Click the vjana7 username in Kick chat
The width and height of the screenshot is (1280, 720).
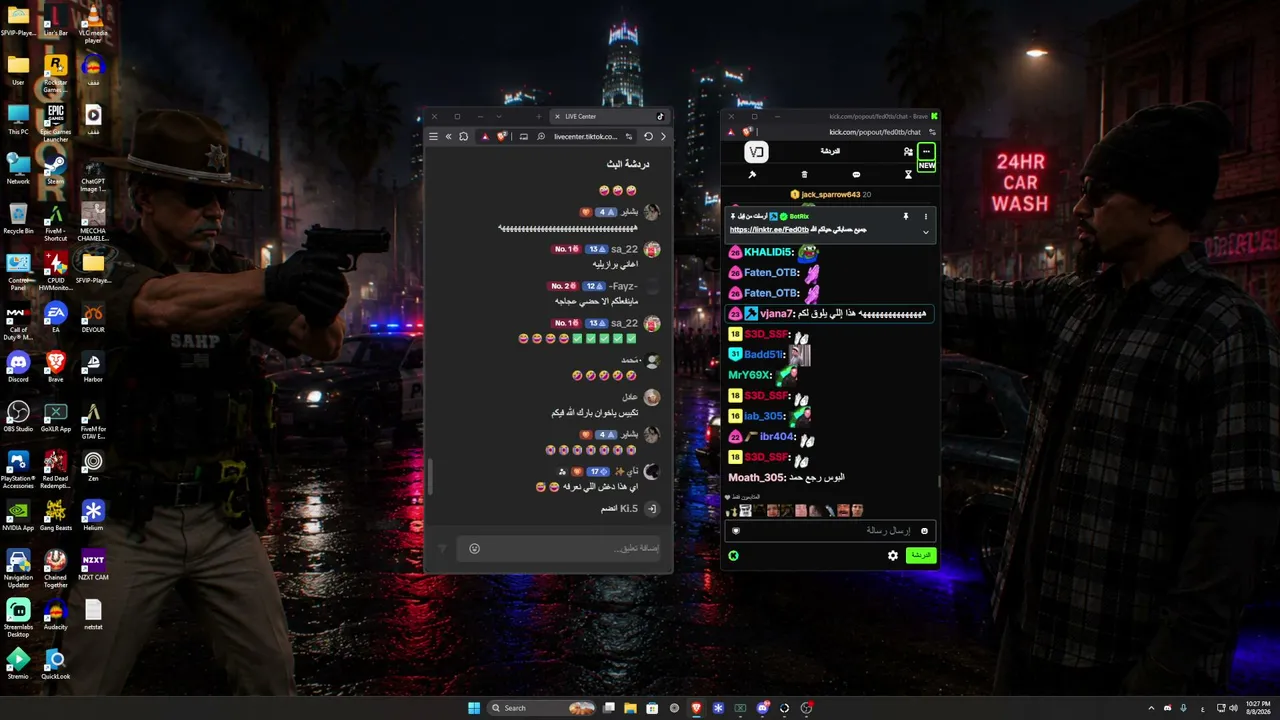(775, 314)
